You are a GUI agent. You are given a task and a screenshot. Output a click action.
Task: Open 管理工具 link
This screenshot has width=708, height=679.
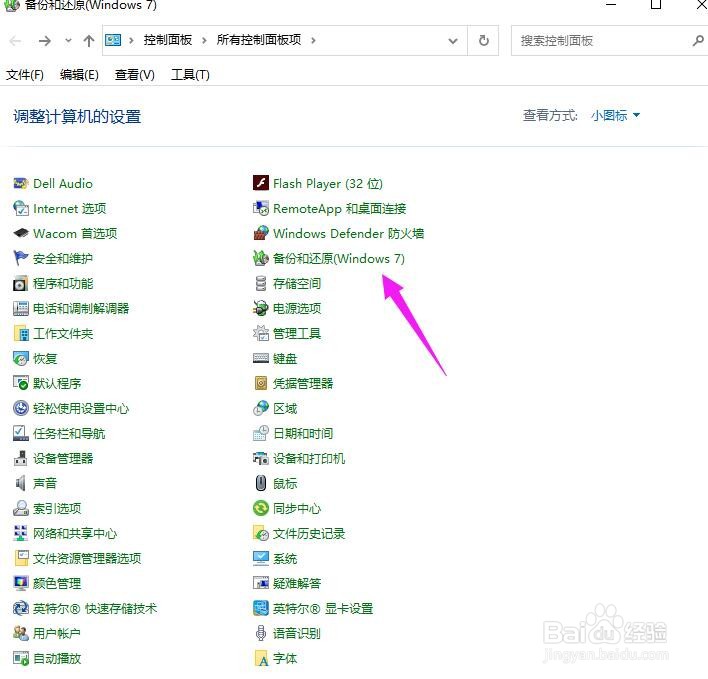point(297,334)
